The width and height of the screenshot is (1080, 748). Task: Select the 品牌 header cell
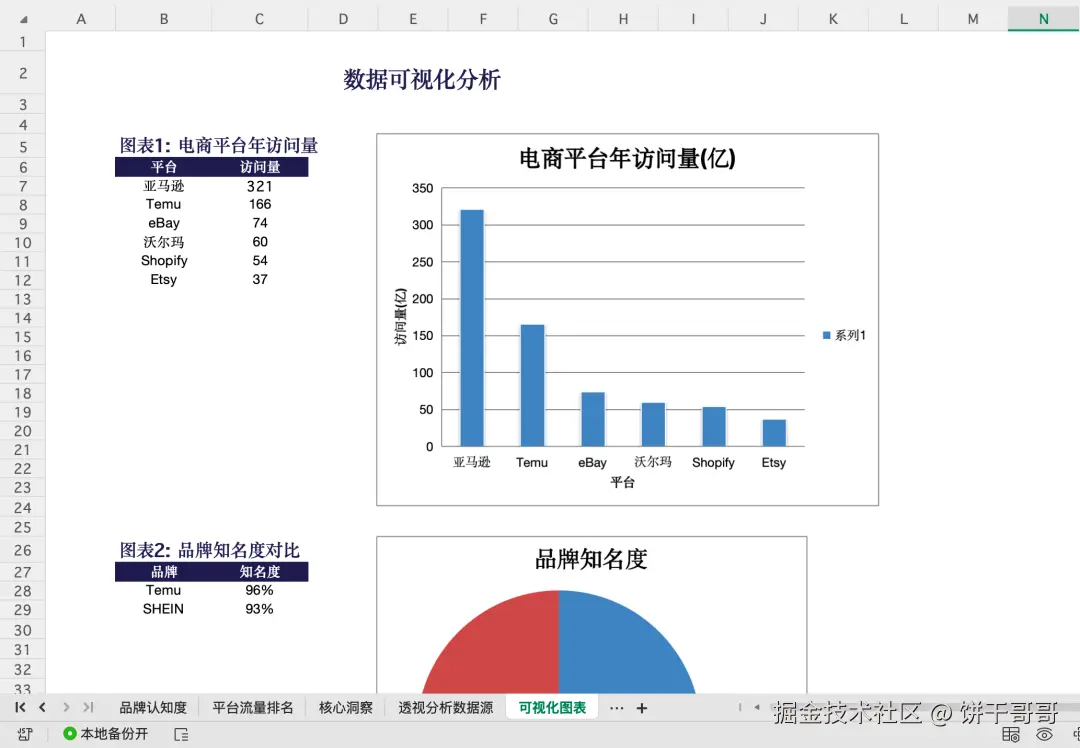pyautogui.click(x=164, y=572)
